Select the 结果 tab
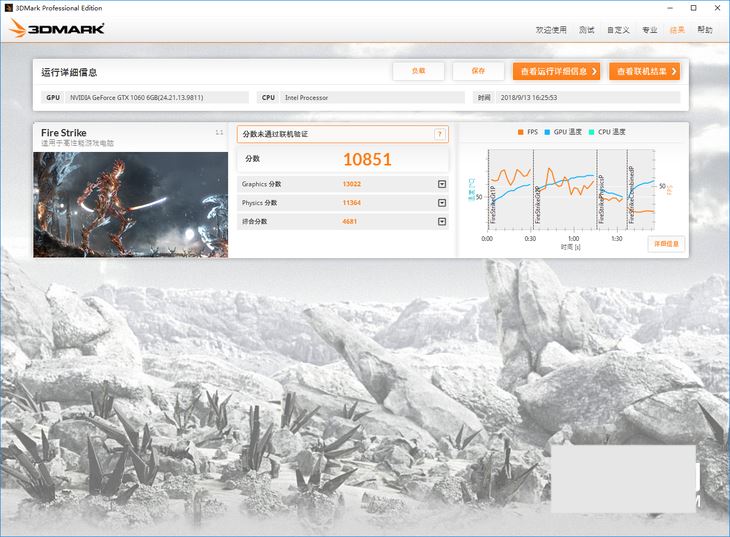 pyautogui.click(x=677, y=30)
